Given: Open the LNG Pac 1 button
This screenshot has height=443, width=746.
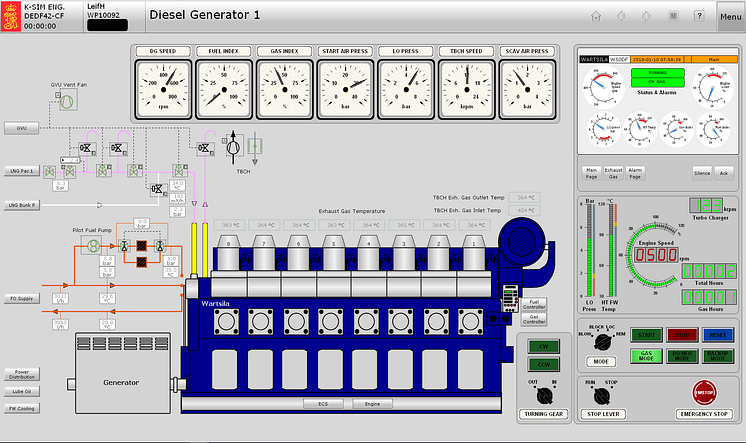Looking at the screenshot, I should pyautogui.click(x=21, y=171).
